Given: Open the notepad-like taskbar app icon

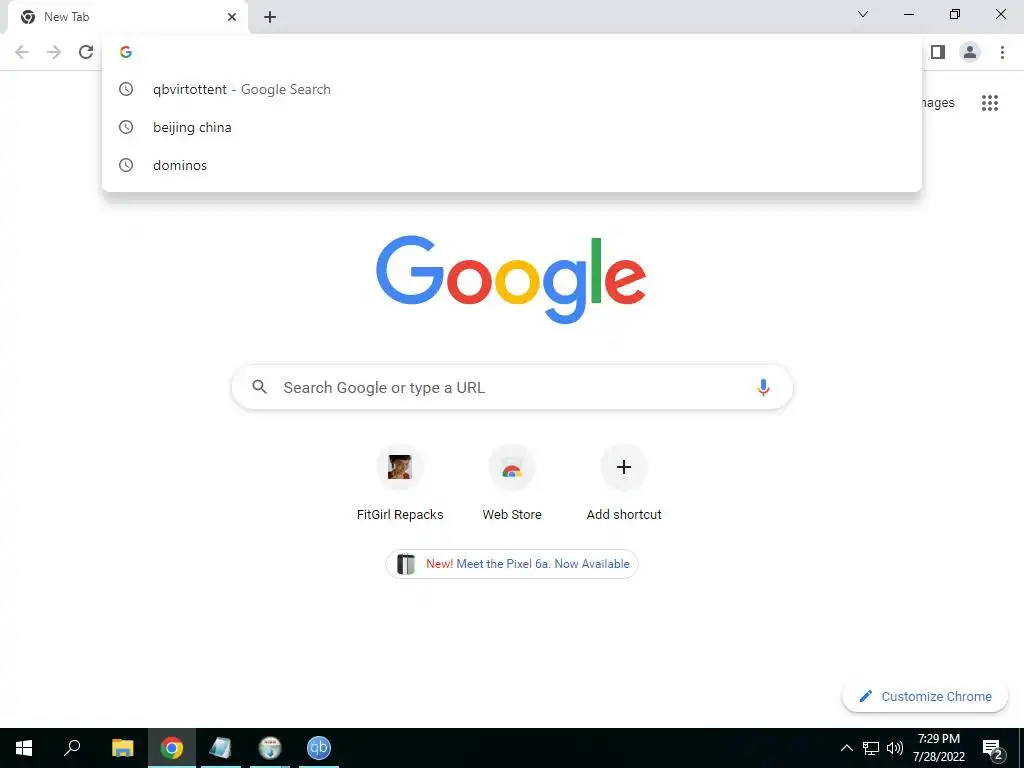Looking at the screenshot, I should 220,748.
